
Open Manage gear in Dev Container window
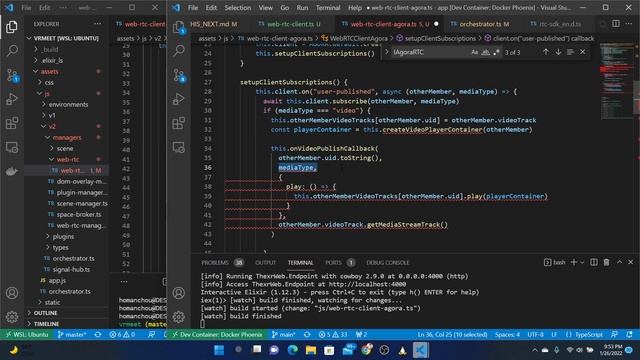(x=179, y=317)
